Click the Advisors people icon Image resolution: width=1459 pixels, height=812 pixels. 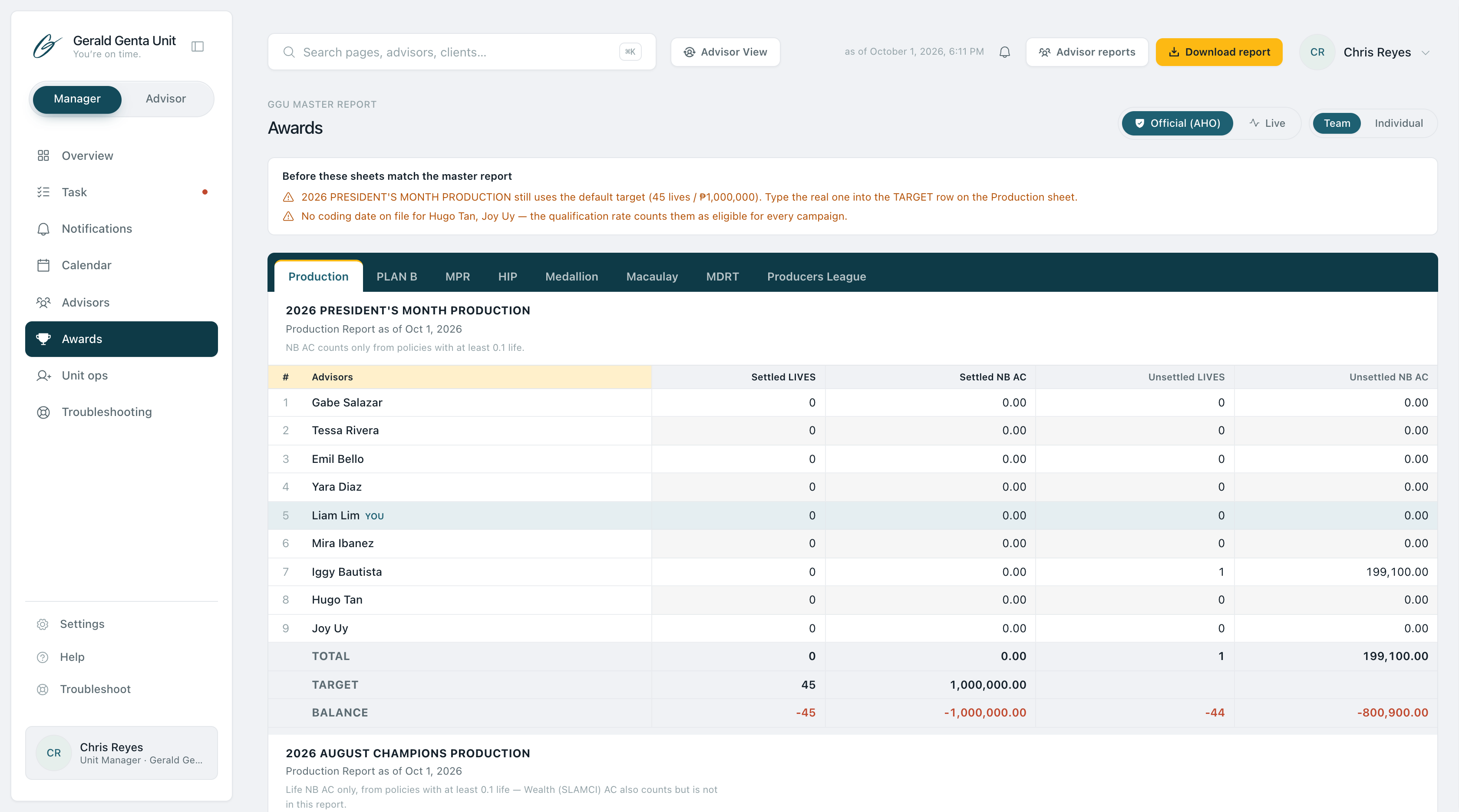tap(43, 302)
